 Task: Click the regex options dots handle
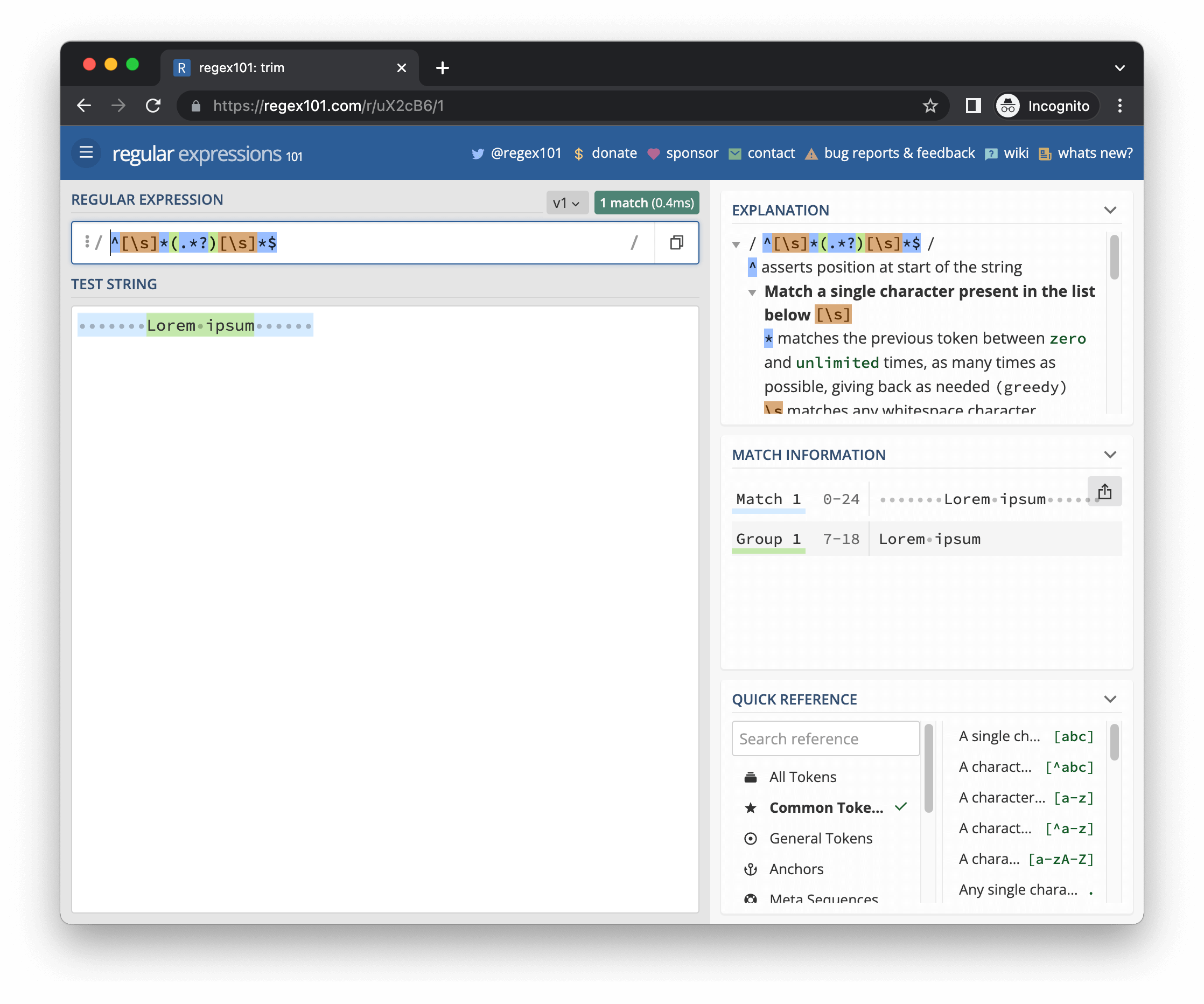87,242
